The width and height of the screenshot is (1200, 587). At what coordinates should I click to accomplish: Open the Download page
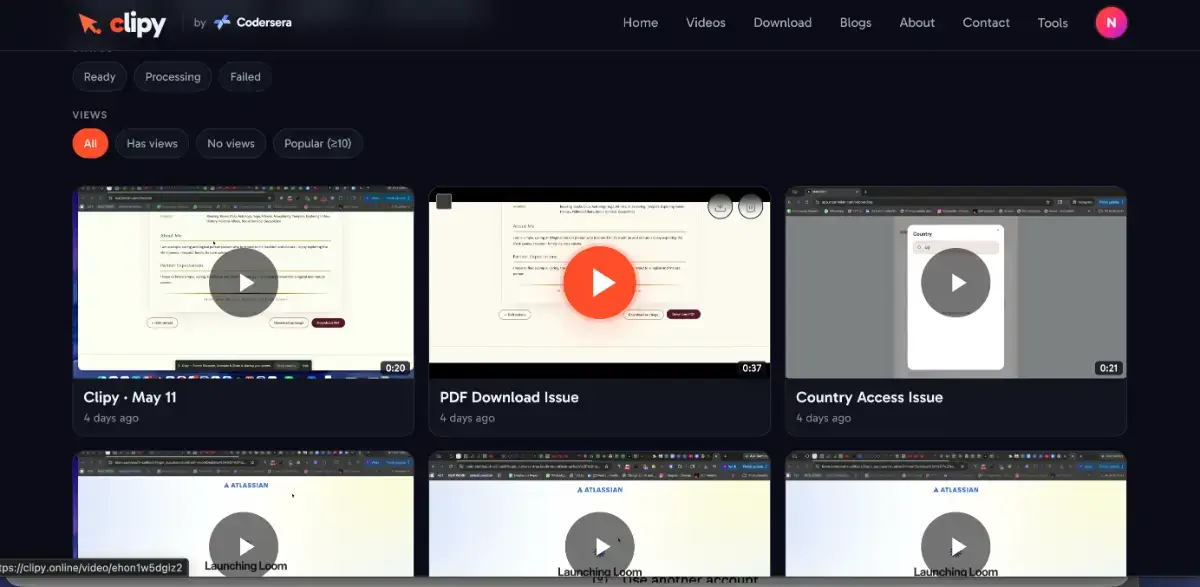pyautogui.click(x=782, y=23)
